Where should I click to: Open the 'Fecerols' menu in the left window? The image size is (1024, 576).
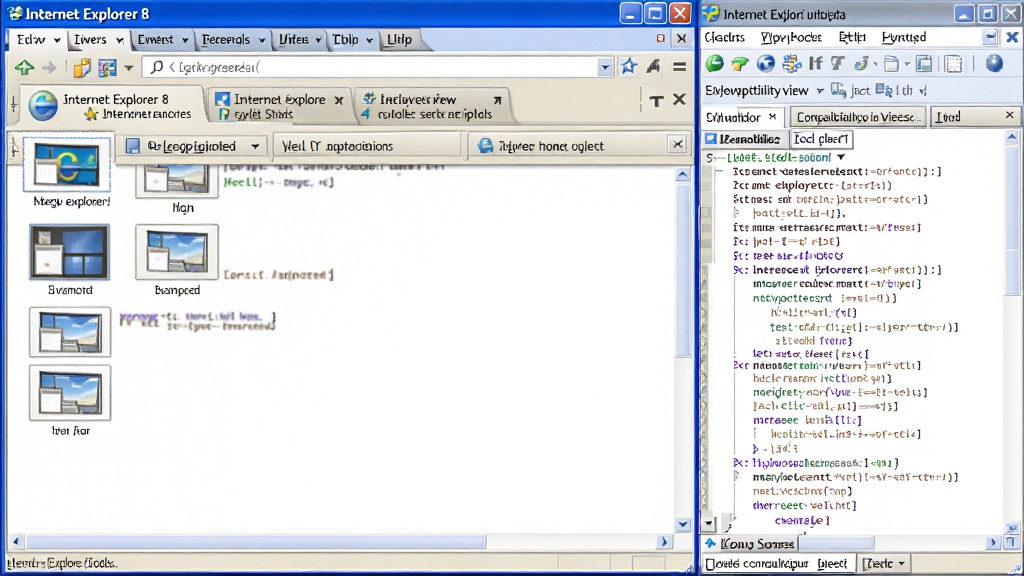click(232, 40)
